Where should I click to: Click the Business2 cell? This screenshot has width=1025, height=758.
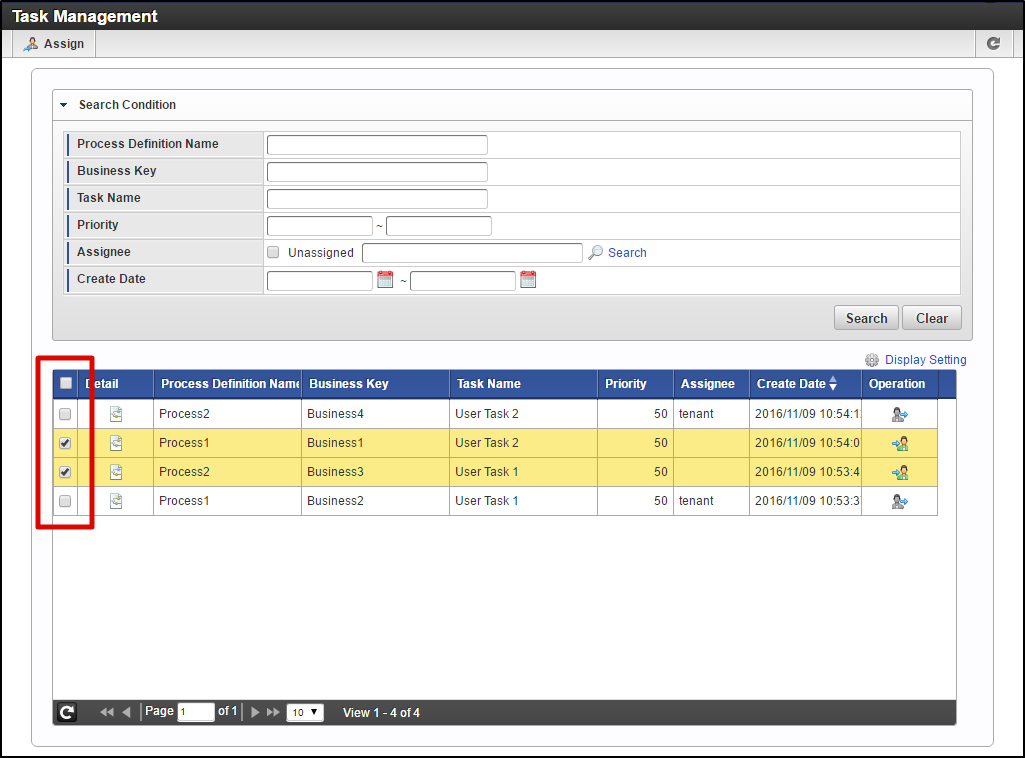[x=375, y=501]
